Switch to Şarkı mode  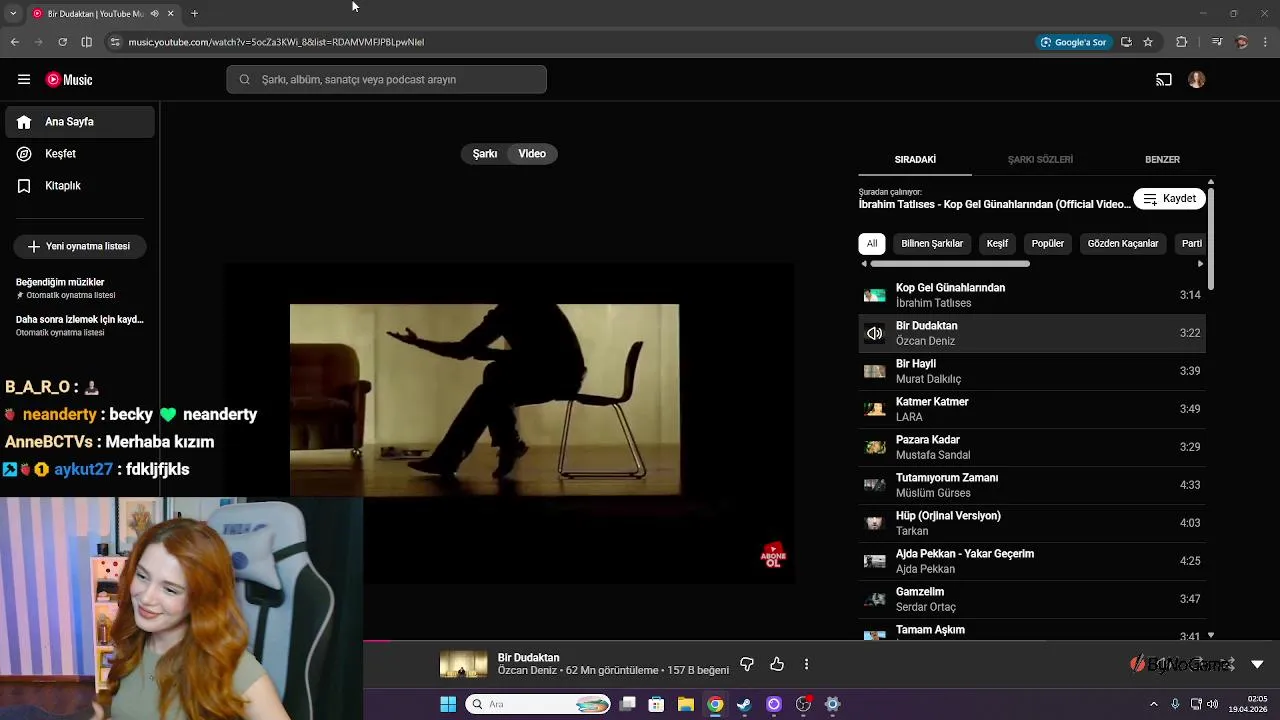pos(485,154)
